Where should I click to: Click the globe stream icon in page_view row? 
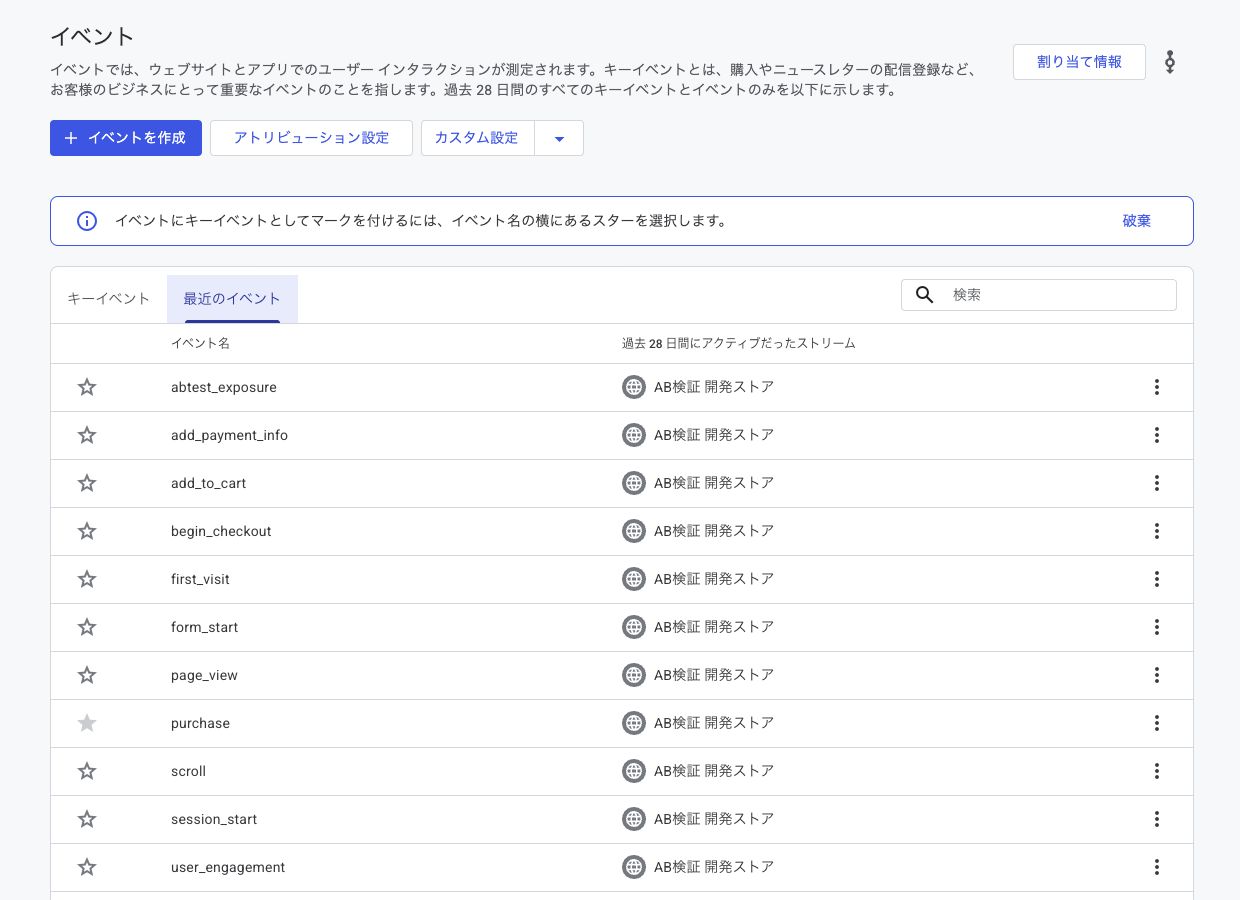[634, 675]
